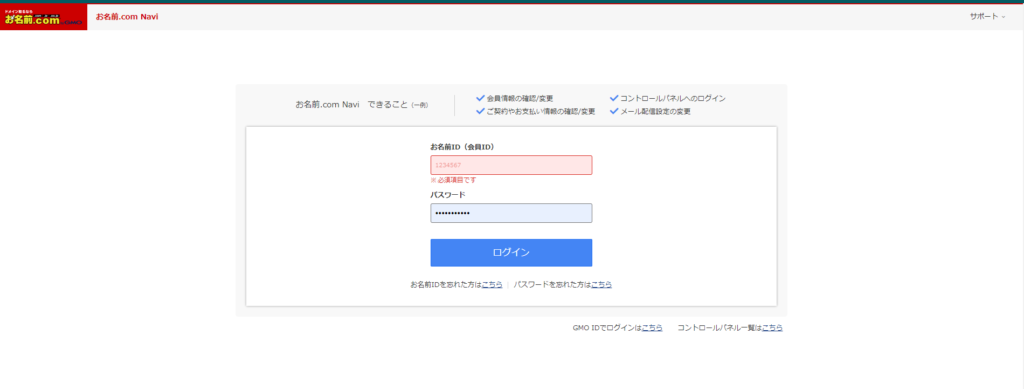
Task: Click the ご契約やお支払い情報の確認/変更 checkmark icon
Action: 481,111
